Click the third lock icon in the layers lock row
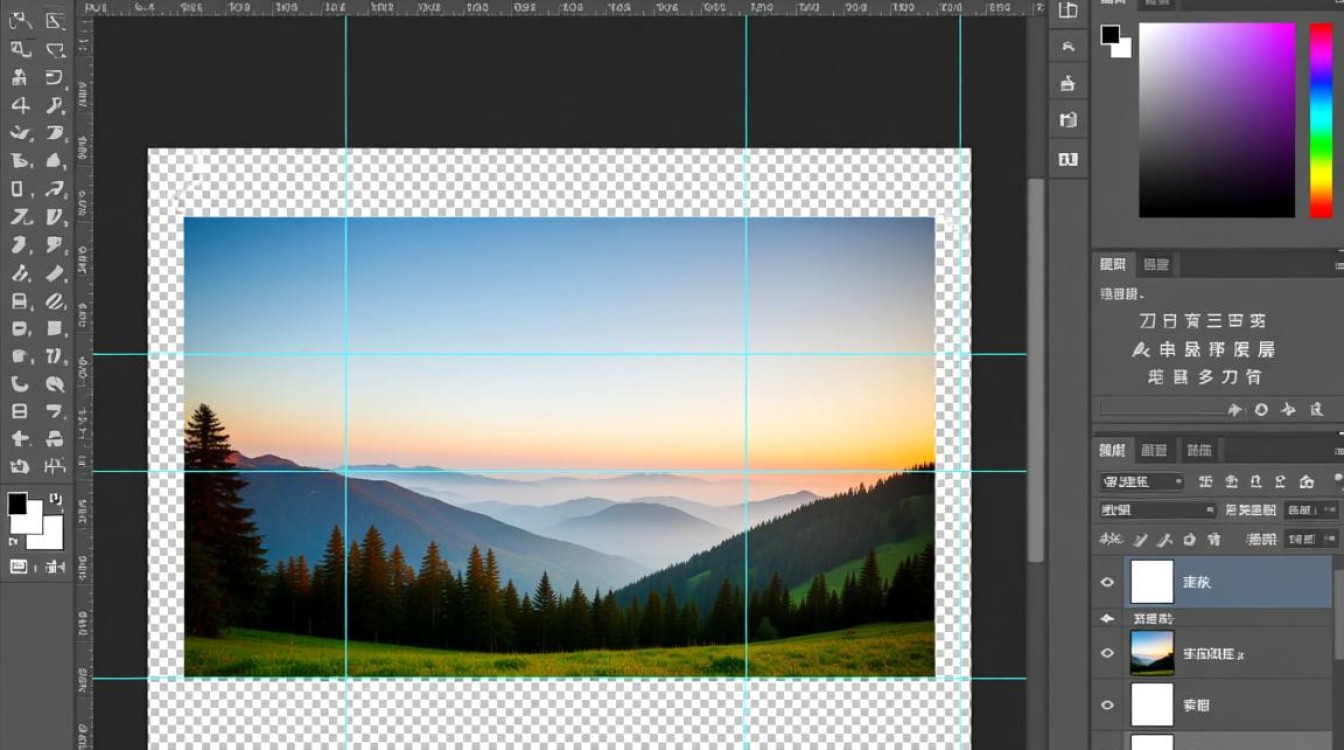Screen dimensions: 1344x750 1165,539
